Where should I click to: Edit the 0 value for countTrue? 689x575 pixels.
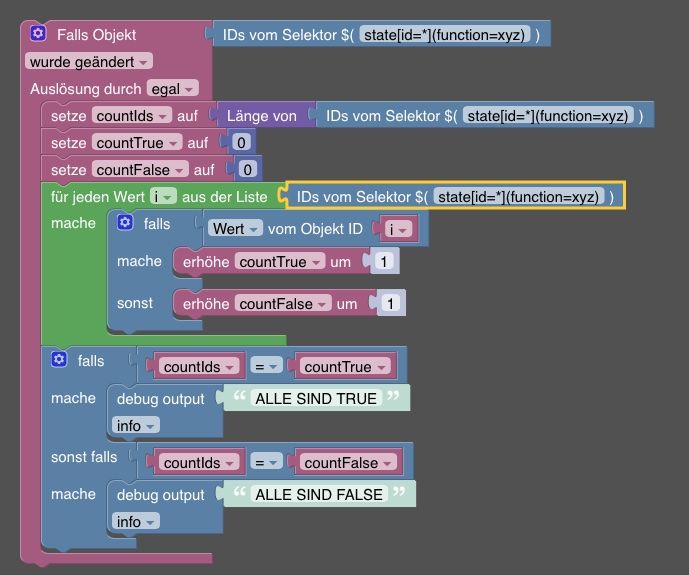click(241, 143)
